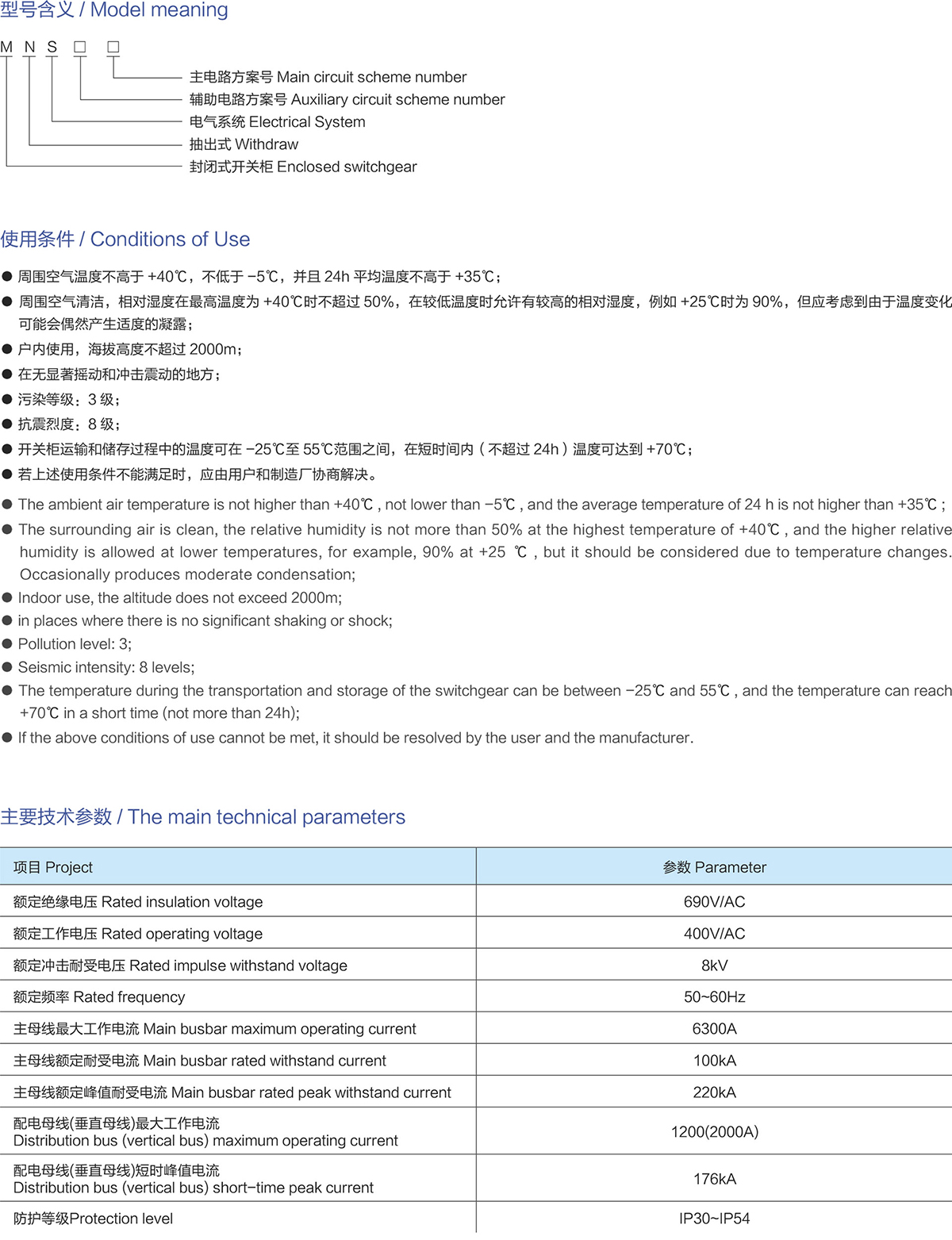Click the Electrical System label

[277, 122]
